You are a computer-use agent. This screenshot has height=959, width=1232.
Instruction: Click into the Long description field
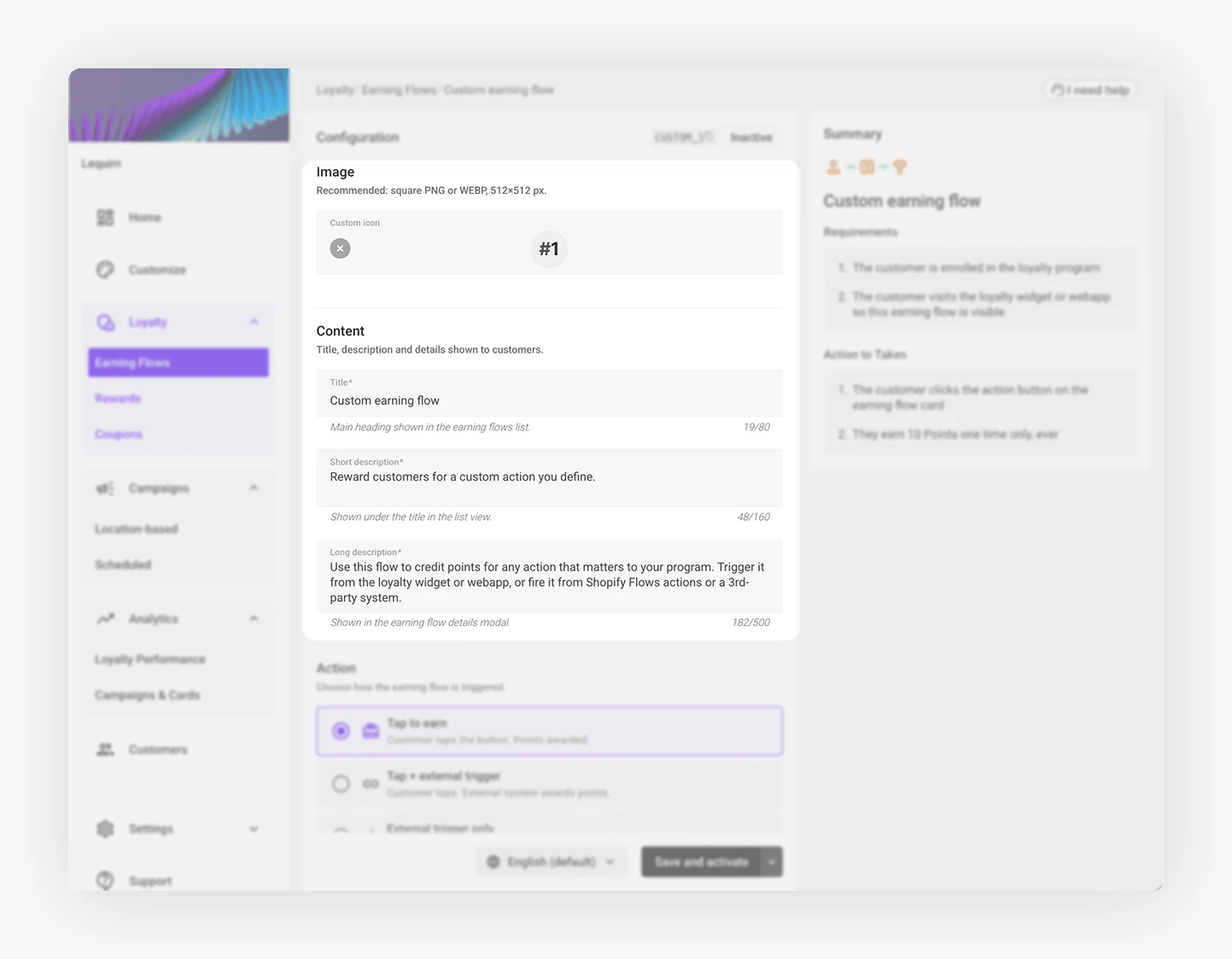click(549, 576)
